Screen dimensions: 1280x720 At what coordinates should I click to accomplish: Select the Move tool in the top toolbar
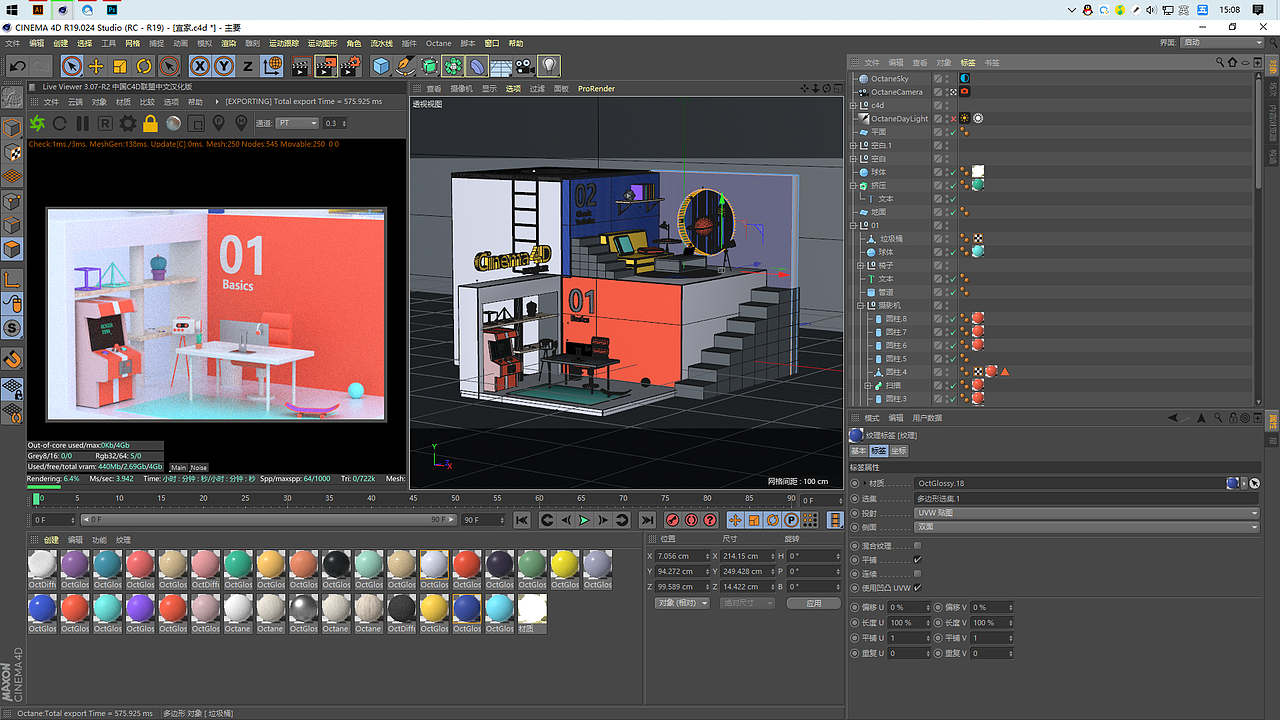point(96,66)
